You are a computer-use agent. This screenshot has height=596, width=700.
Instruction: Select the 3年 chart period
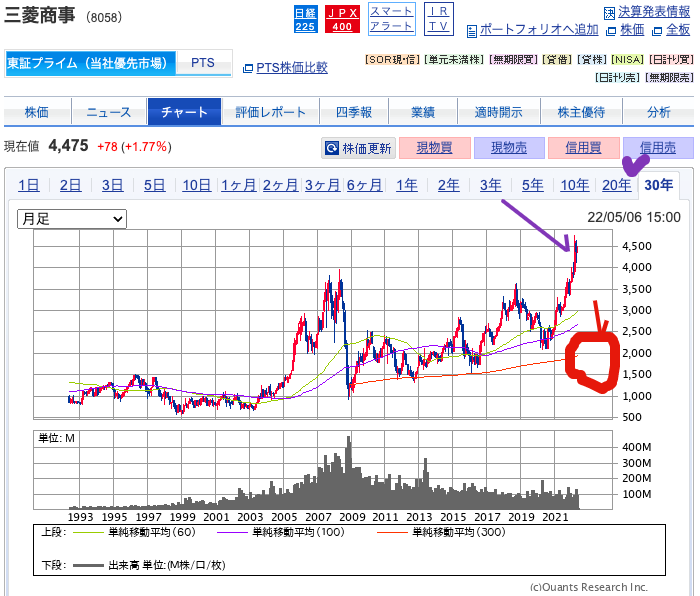(491, 185)
